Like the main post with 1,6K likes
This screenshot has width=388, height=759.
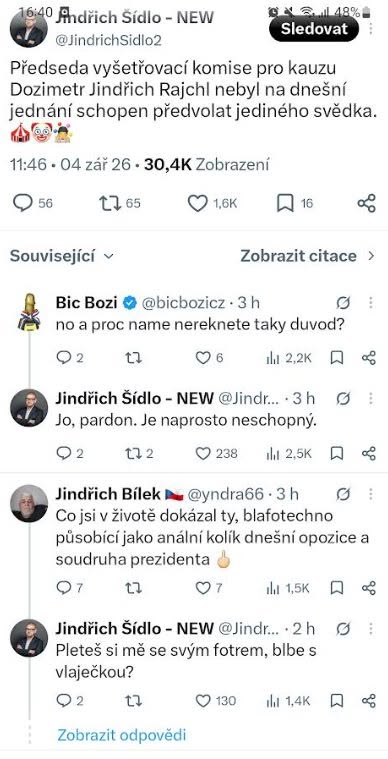click(197, 204)
